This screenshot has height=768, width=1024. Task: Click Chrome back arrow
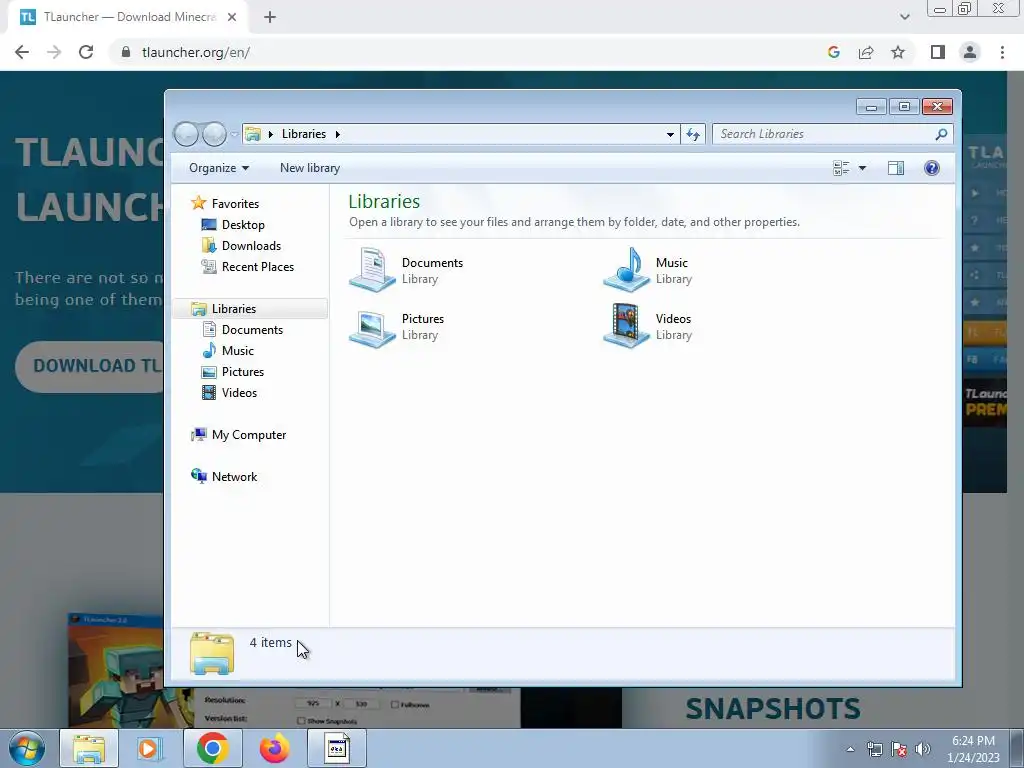22,52
